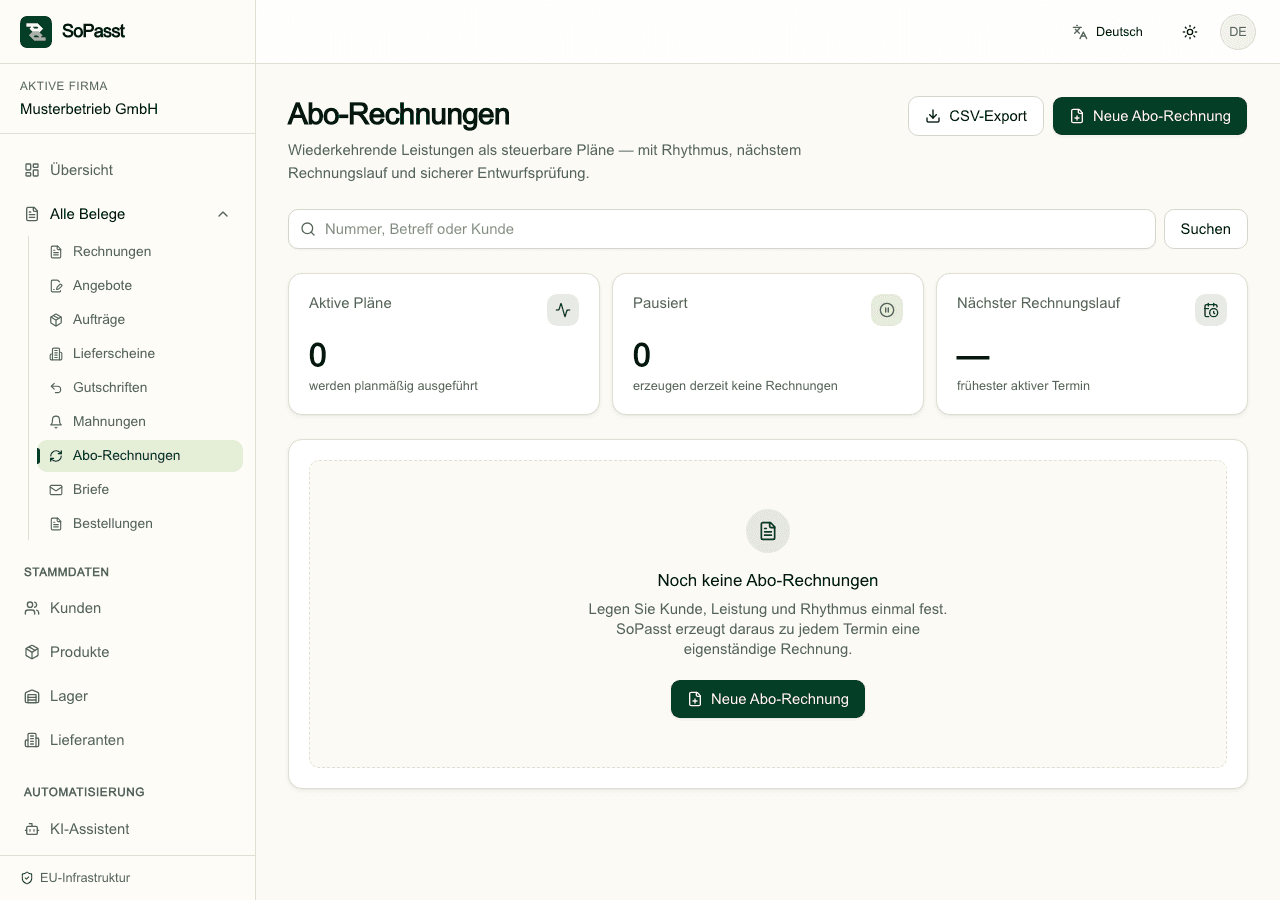Click the KI-Assistent robot icon
This screenshot has width=1280, height=900.
coord(32,829)
